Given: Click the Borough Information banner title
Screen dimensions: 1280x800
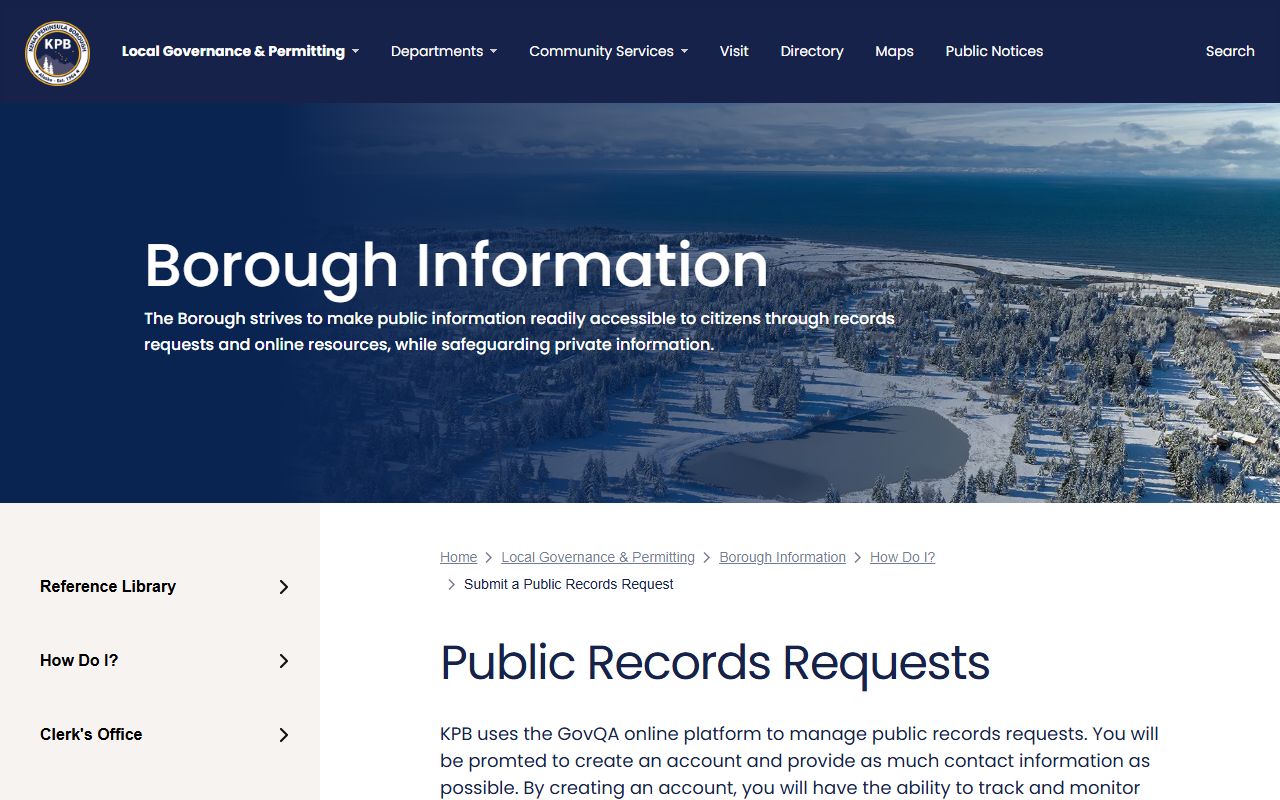Looking at the screenshot, I should tap(456, 265).
